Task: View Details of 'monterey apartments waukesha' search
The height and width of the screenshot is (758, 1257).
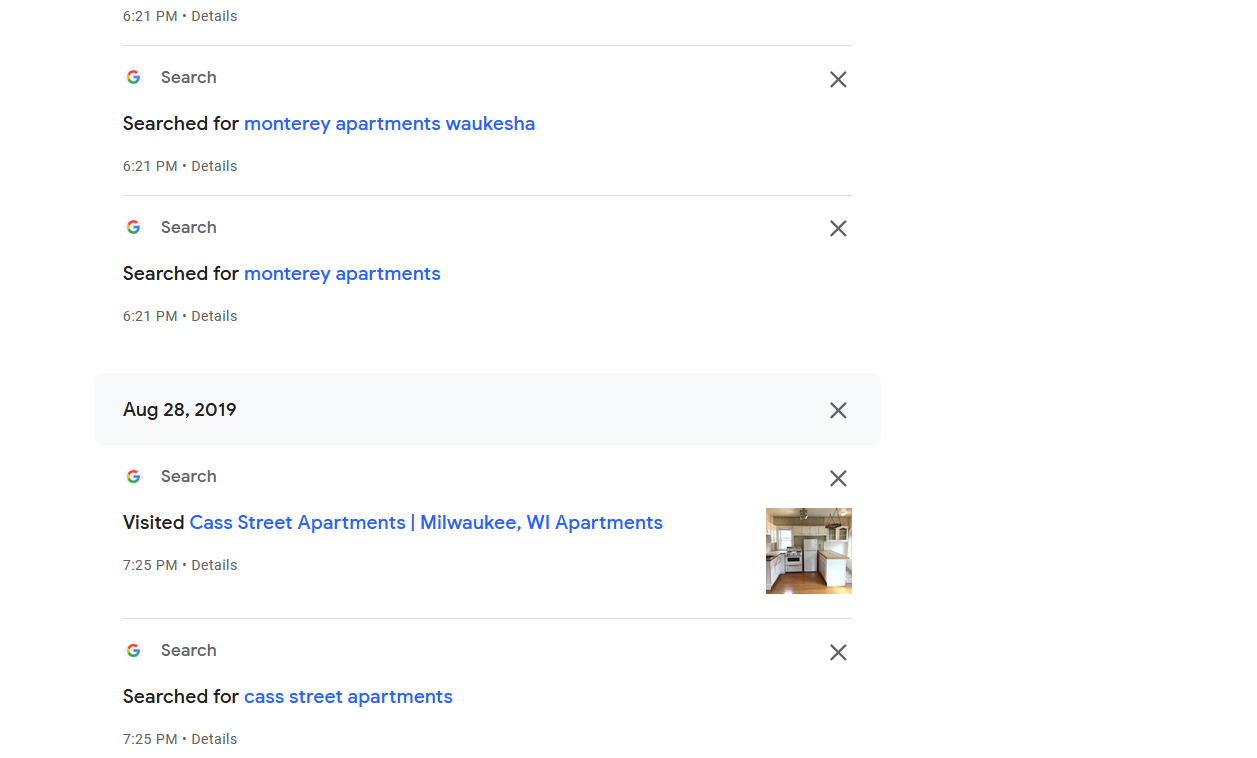Action: click(214, 166)
